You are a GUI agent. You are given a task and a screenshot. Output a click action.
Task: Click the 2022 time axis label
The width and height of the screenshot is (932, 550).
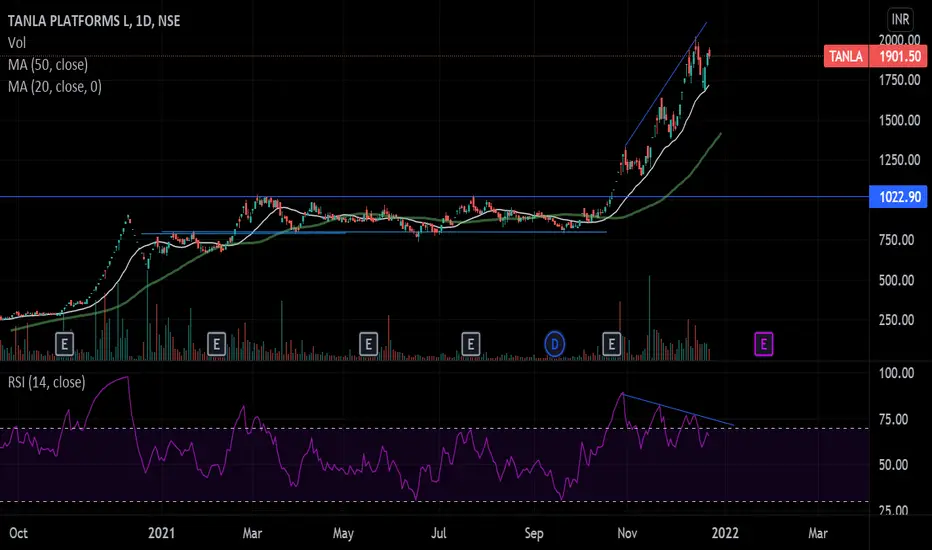point(725,533)
